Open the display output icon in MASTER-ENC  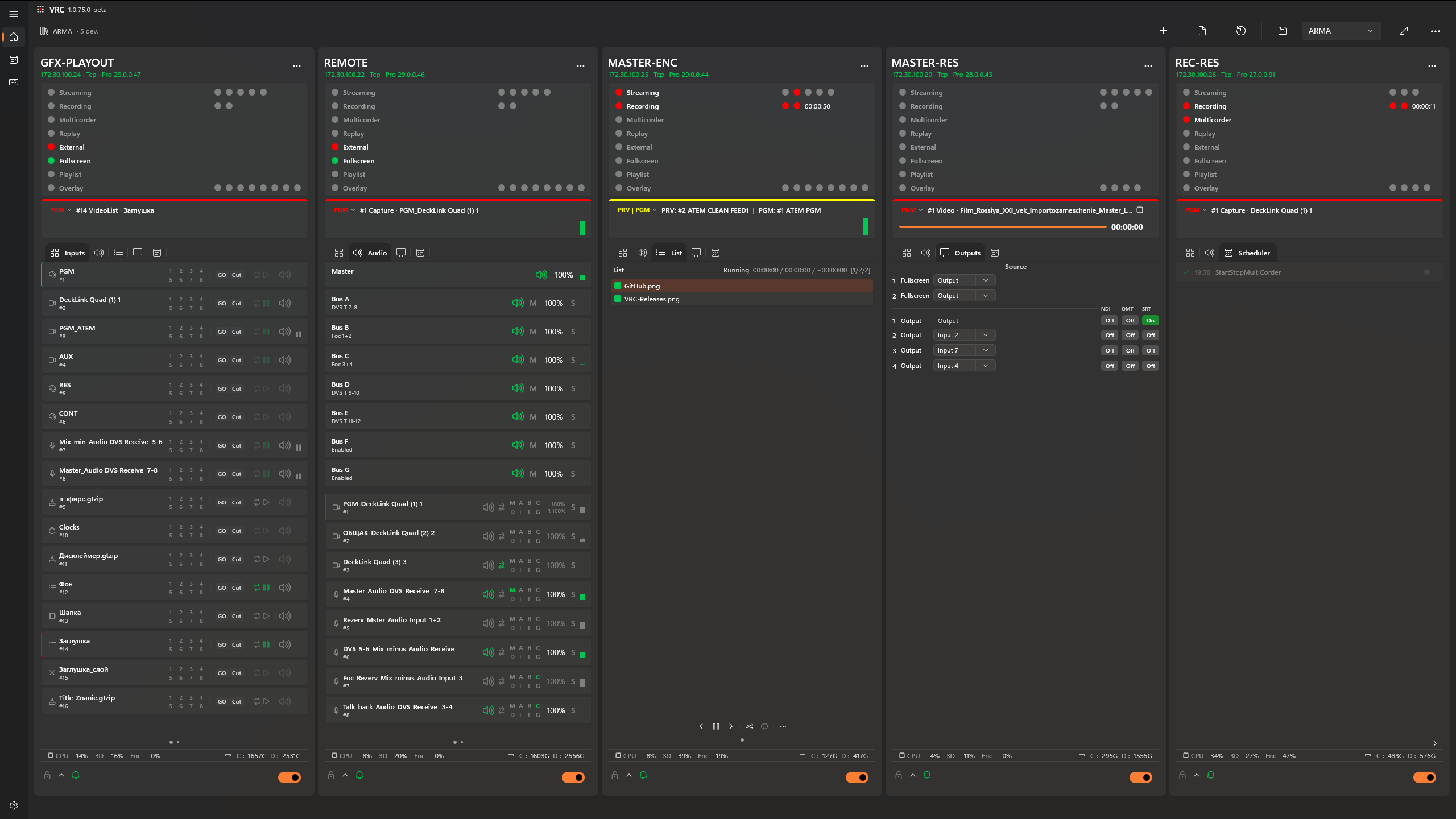coord(696,253)
